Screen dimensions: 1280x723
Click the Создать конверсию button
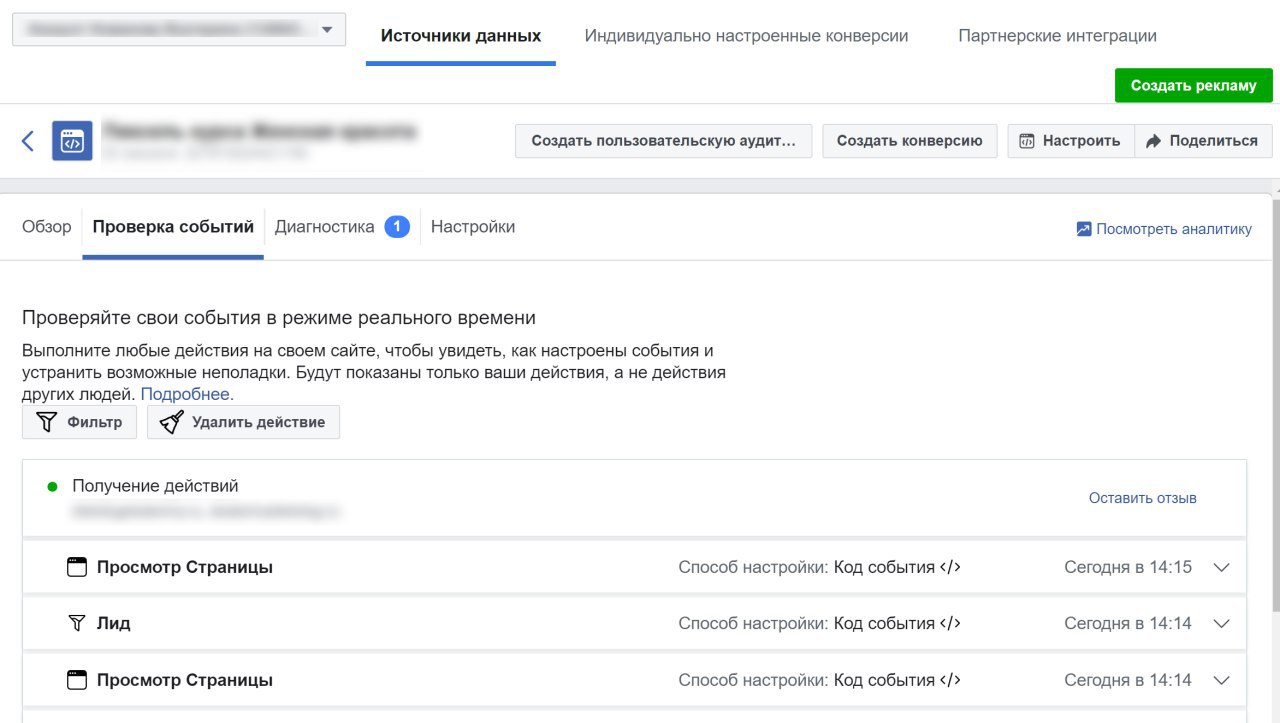910,141
